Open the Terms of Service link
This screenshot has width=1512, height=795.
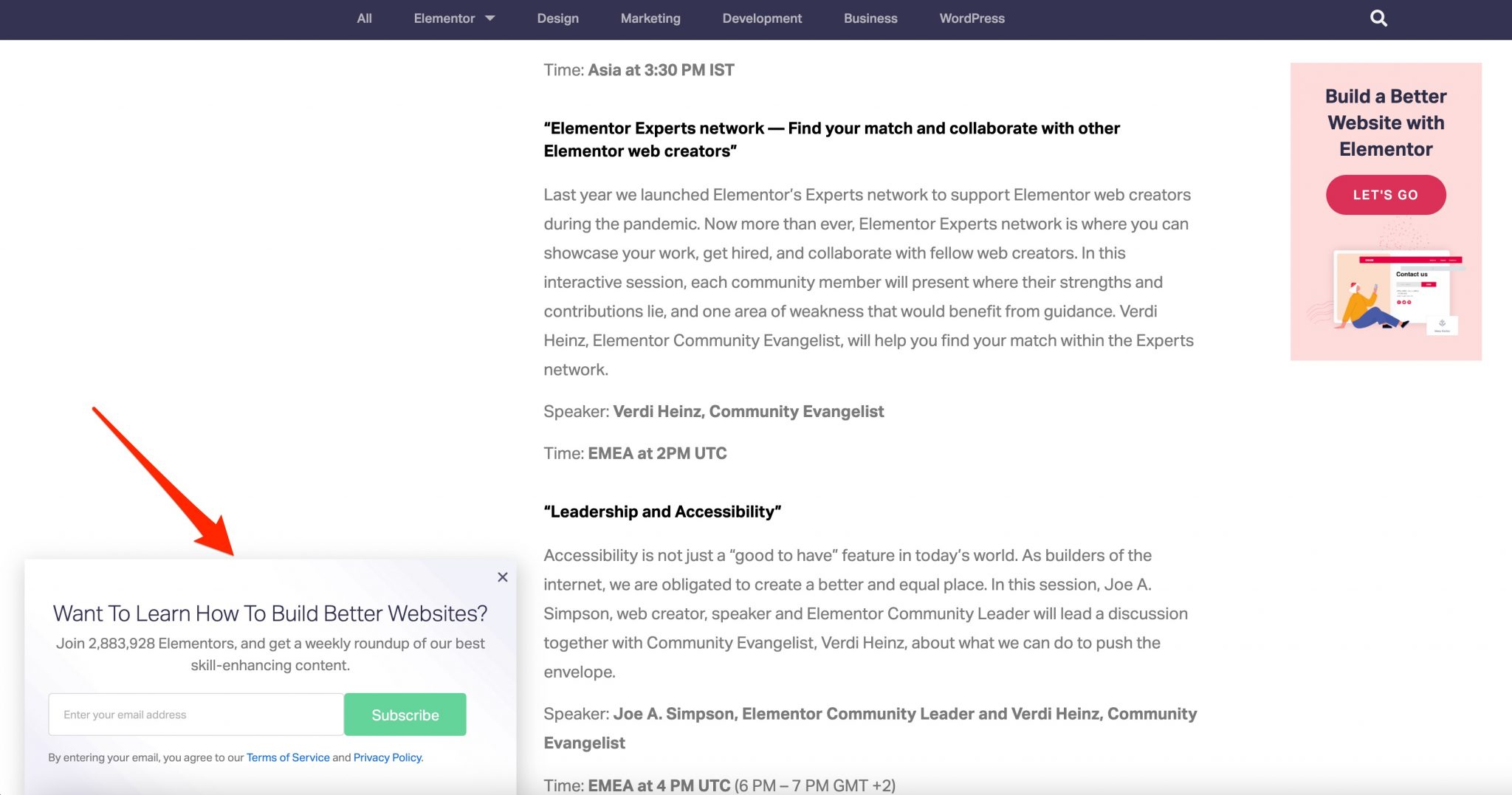point(288,757)
